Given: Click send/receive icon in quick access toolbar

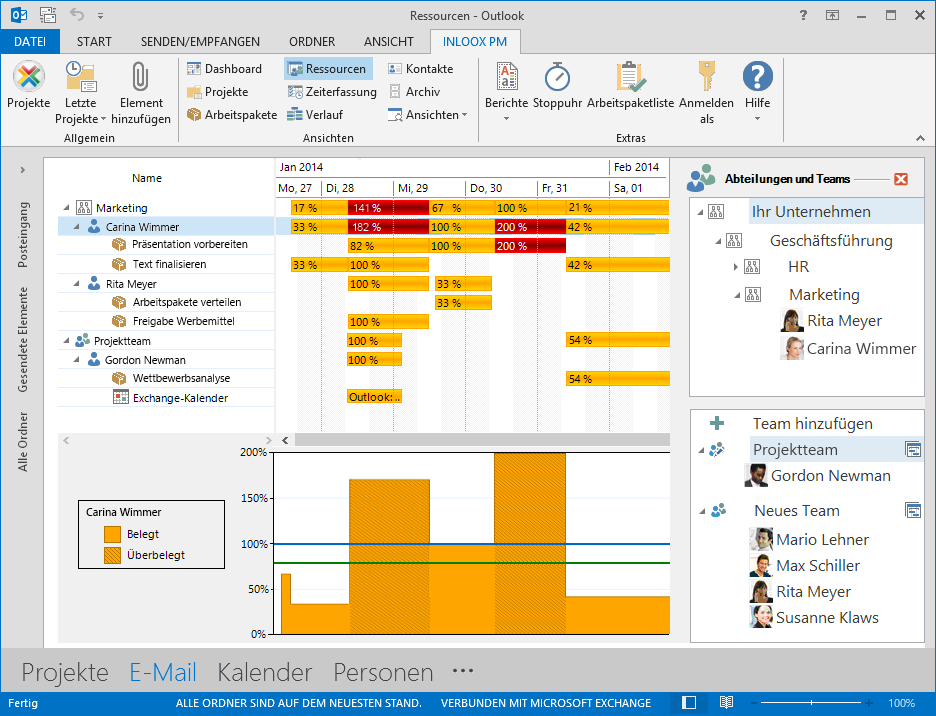Looking at the screenshot, I should coord(48,14).
